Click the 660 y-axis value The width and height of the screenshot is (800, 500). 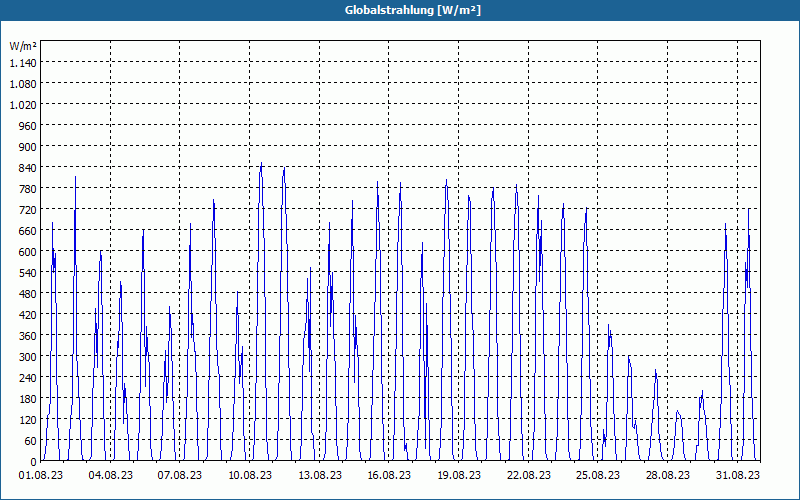coord(28,231)
